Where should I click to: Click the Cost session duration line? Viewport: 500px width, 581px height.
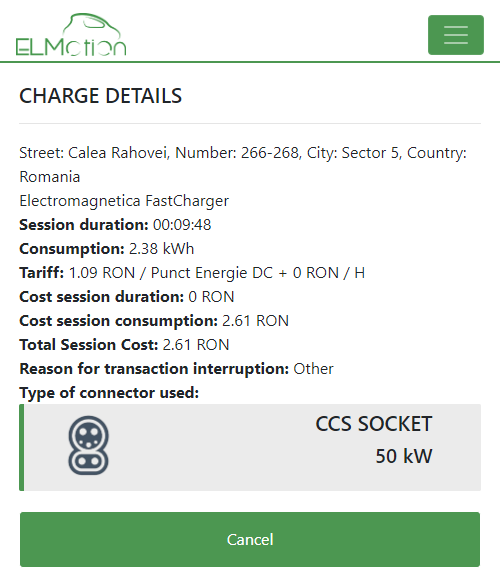[x=127, y=297]
